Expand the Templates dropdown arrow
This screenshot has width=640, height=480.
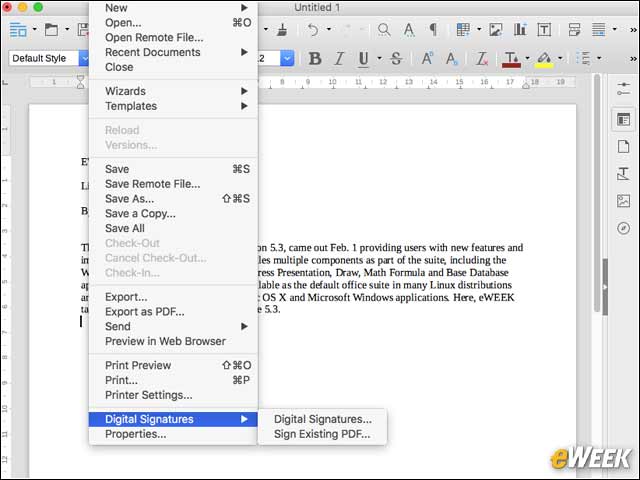[67, 29]
